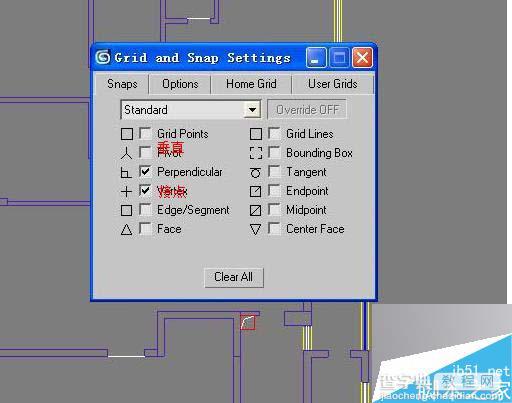The height and width of the screenshot is (403, 512).
Task: Switch to the Options tab
Action: click(x=180, y=84)
